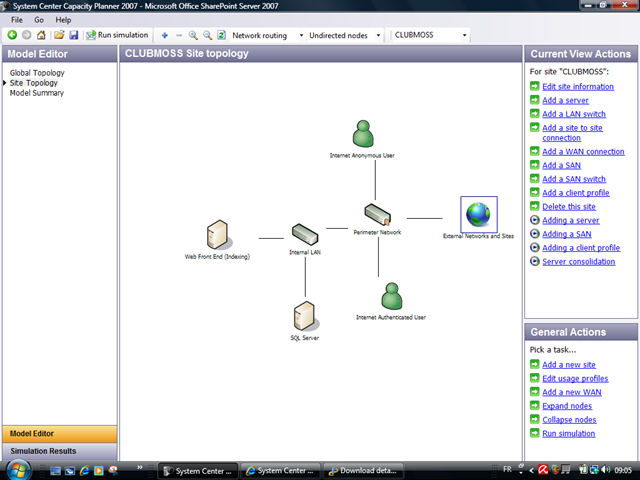Viewport: 640px width, 480px height.
Task: Open the Download deta... taskbar button
Action: (x=363, y=471)
